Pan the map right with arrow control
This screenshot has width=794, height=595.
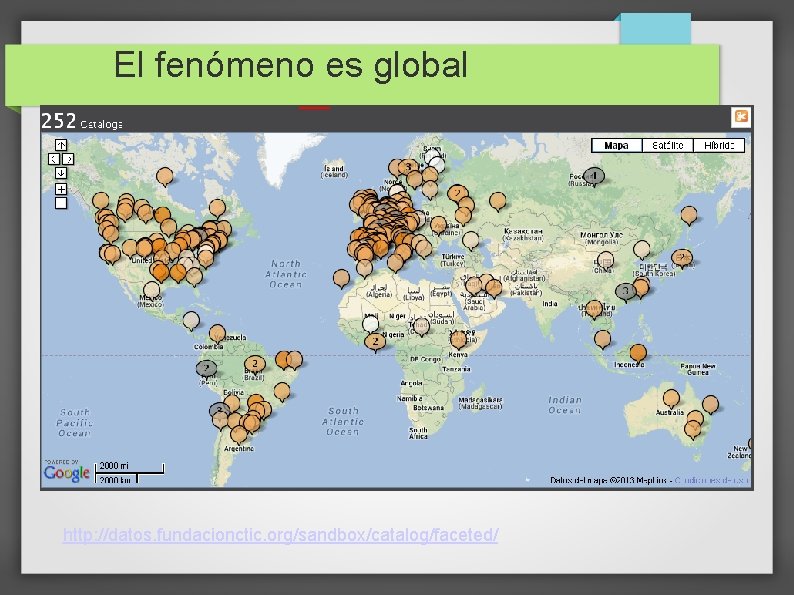[x=68, y=159]
